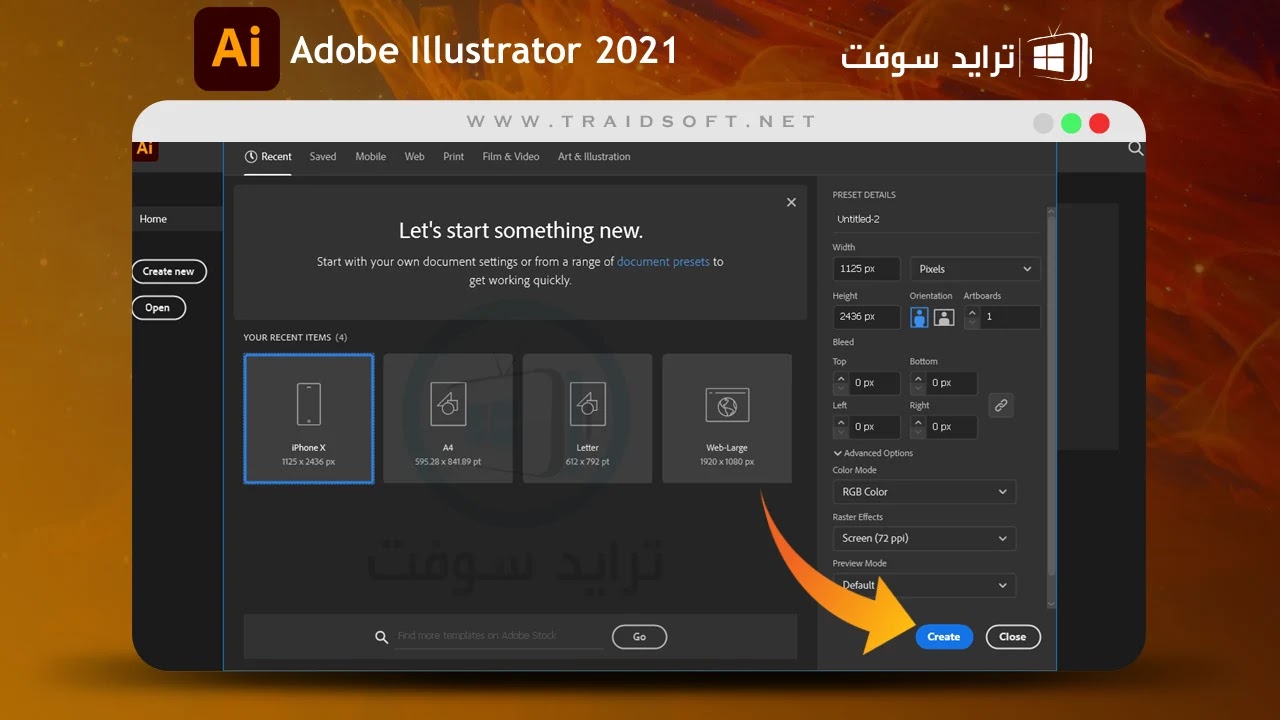The height and width of the screenshot is (720, 1280).
Task: Click the Artboards count field
Action: point(1010,317)
